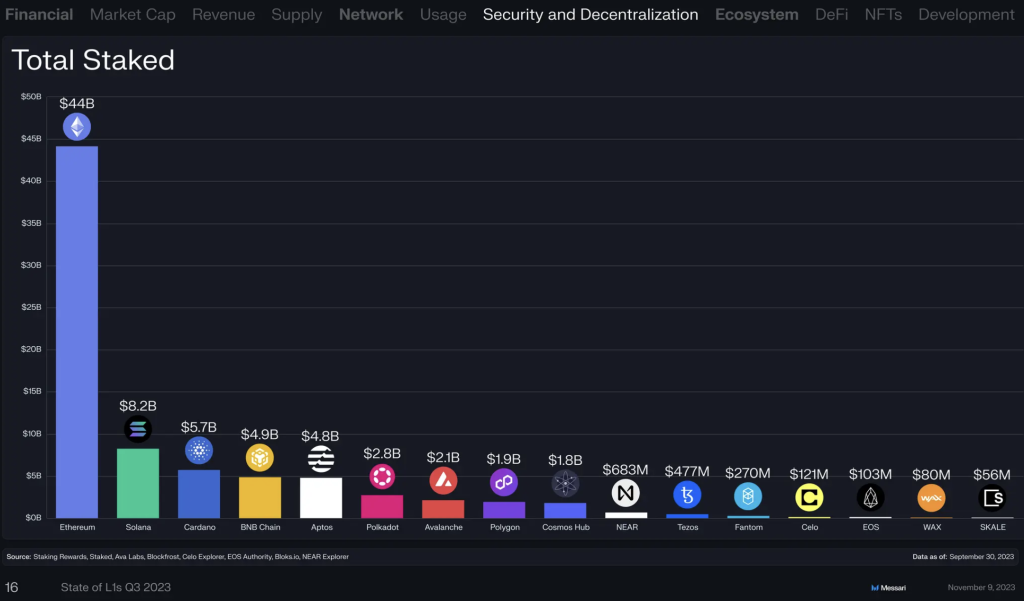Screen dimensions: 1024x601
Task: Switch to the Supply tab
Action: [x=296, y=14]
